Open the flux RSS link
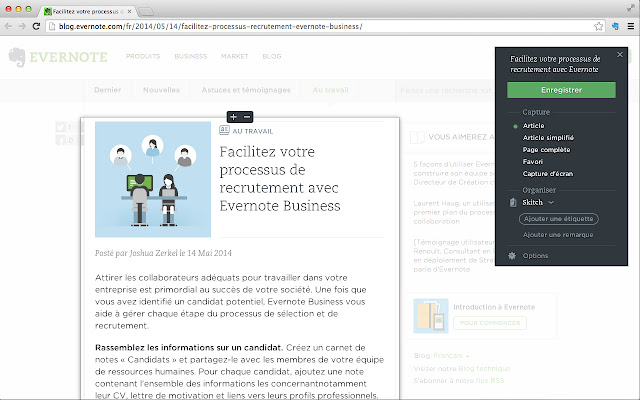Viewport: 640px width, 400px height. (x=489, y=381)
